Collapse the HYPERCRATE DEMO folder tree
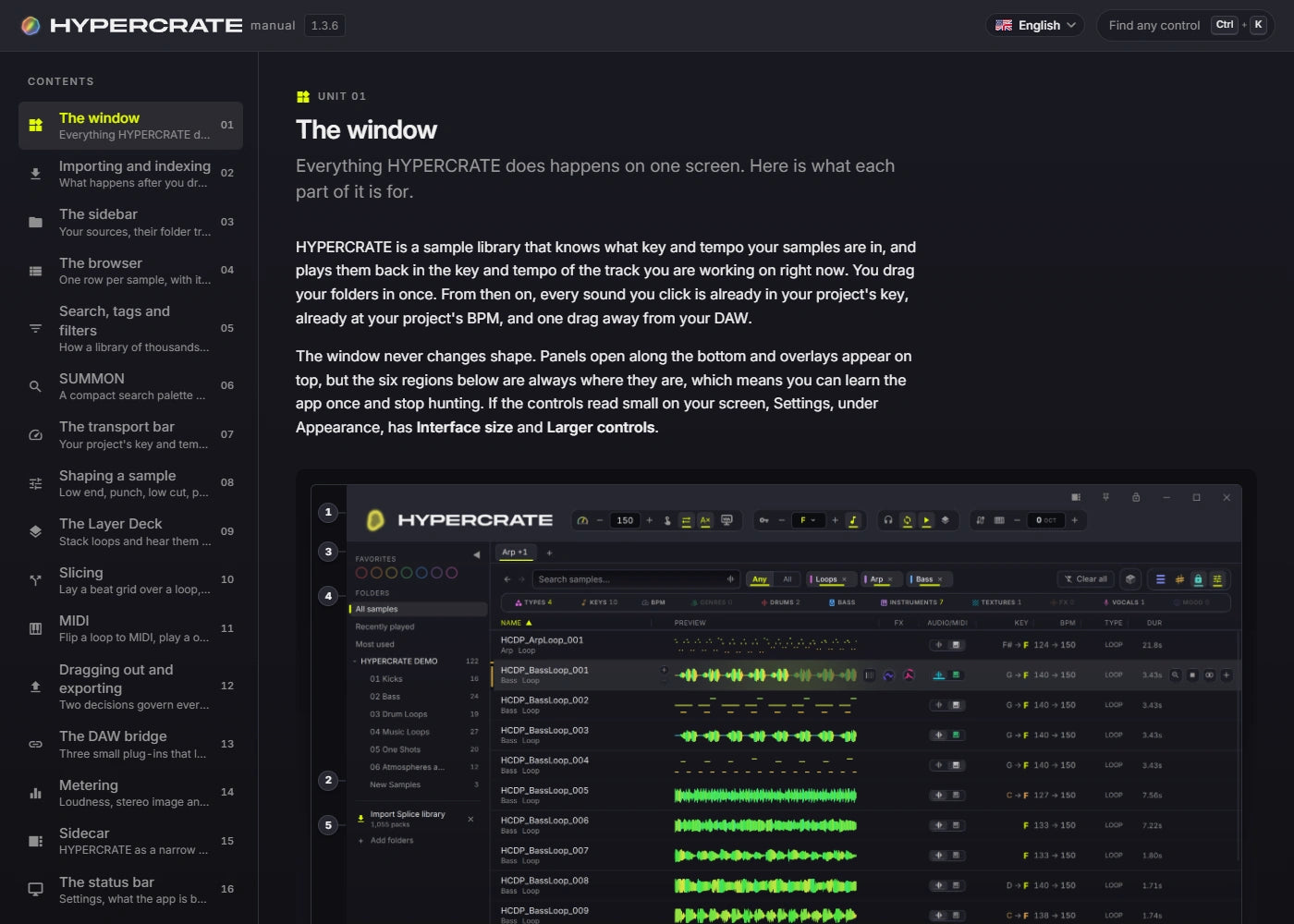Screen dimensions: 1294x924 point(355,662)
